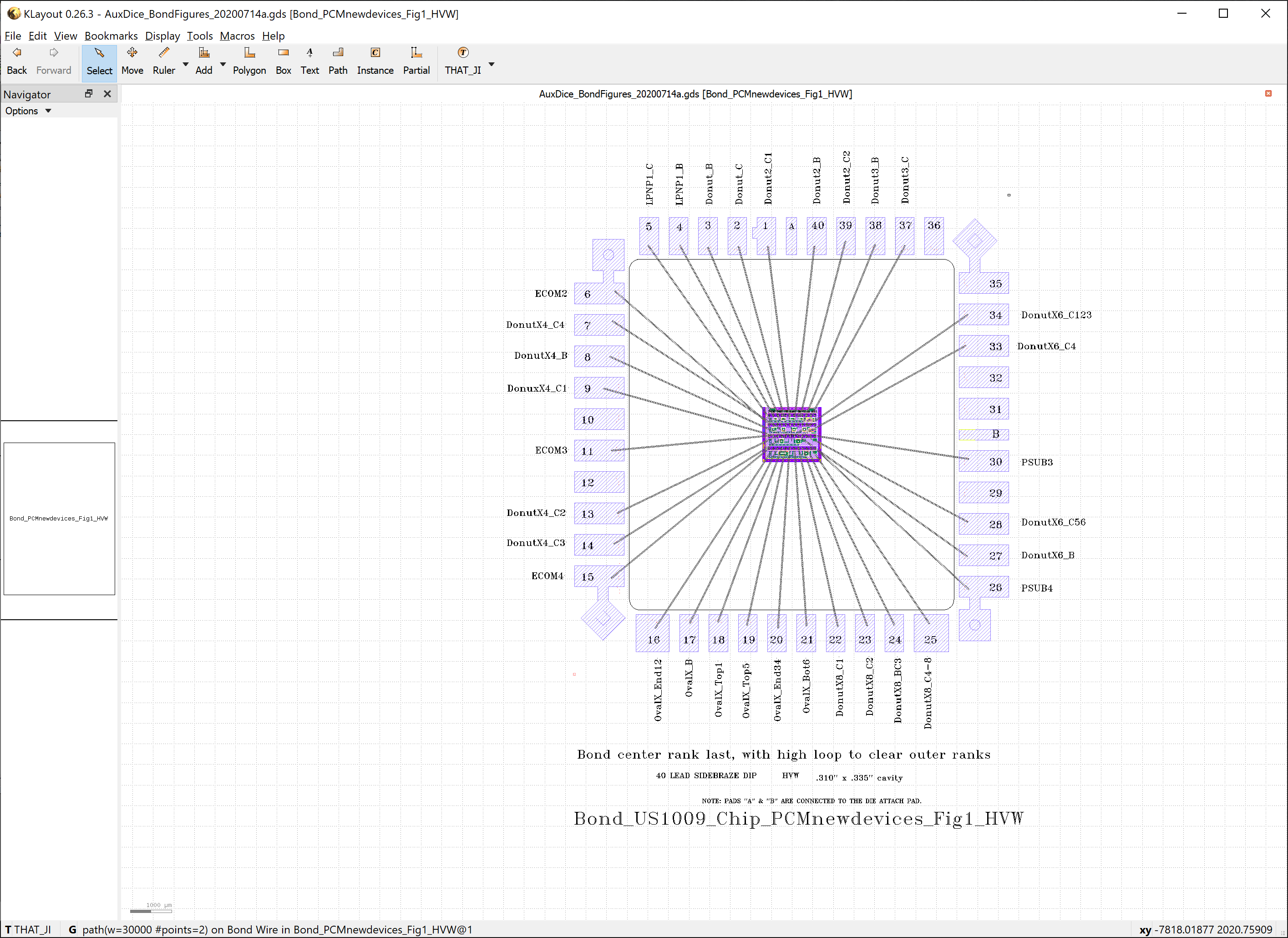Choose the Instance tool
Viewport: 1288px width, 938px height.
pyautogui.click(x=375, y=61)
